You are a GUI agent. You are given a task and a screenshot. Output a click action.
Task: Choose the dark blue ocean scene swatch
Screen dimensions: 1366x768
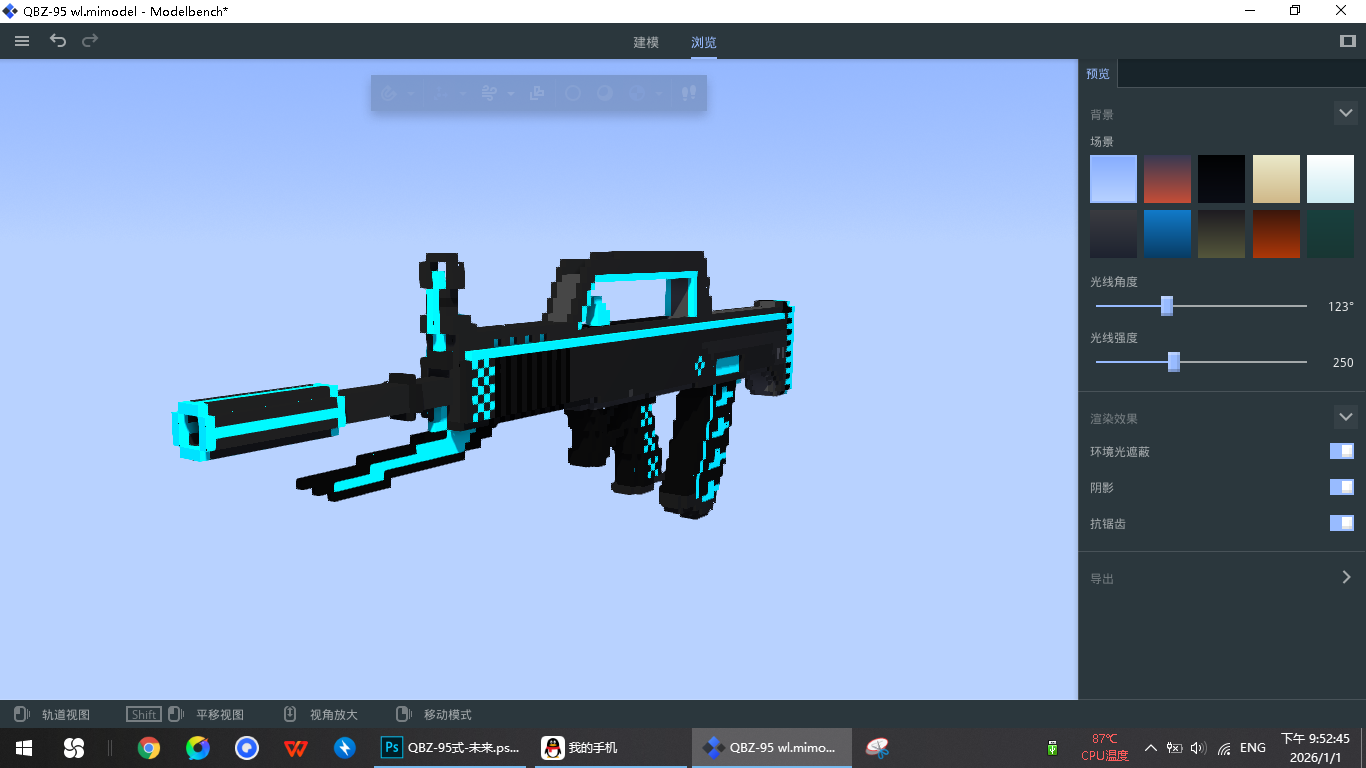(1167, 234)
